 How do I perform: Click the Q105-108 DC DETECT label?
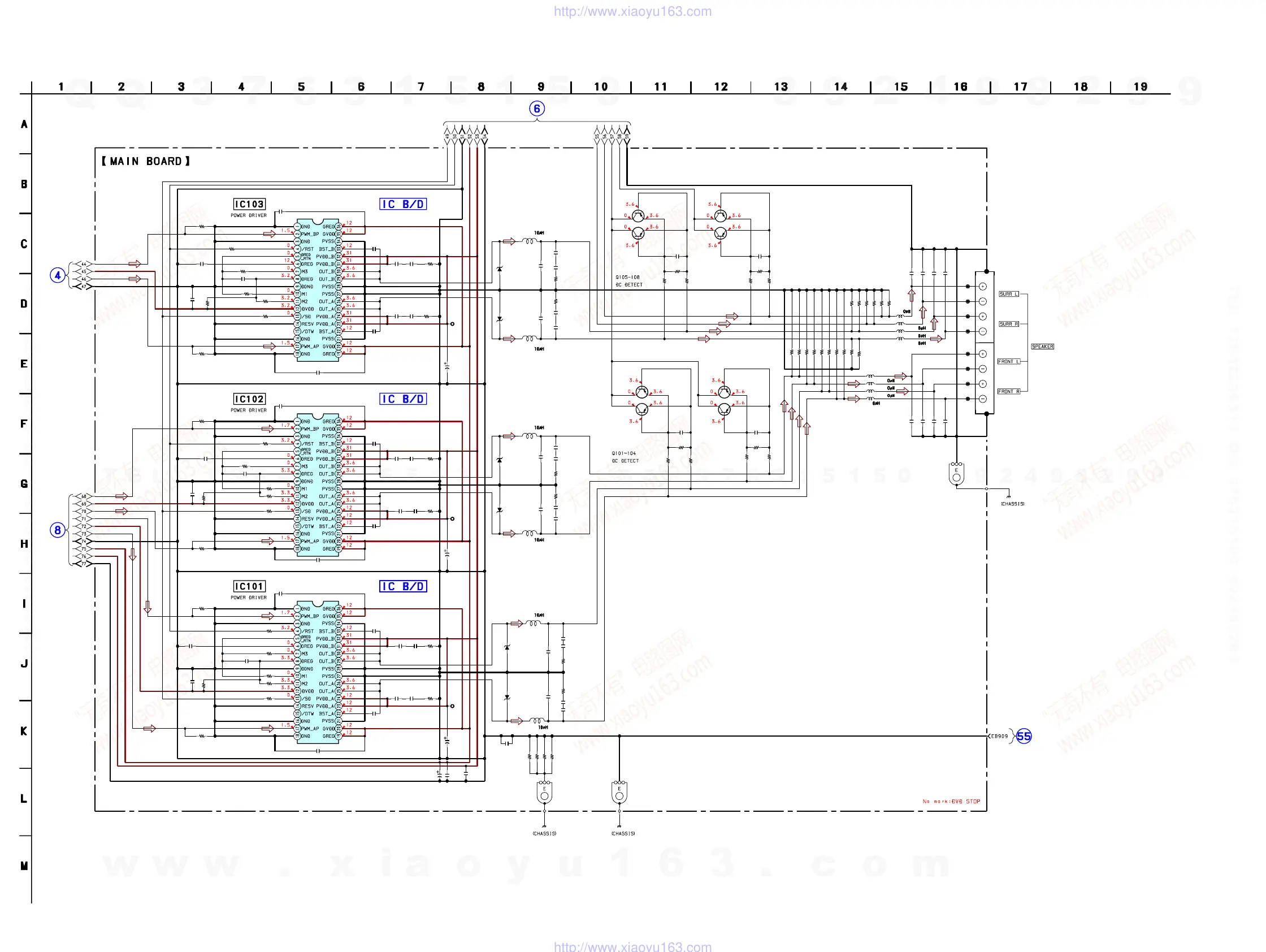(x=628, y=281)
